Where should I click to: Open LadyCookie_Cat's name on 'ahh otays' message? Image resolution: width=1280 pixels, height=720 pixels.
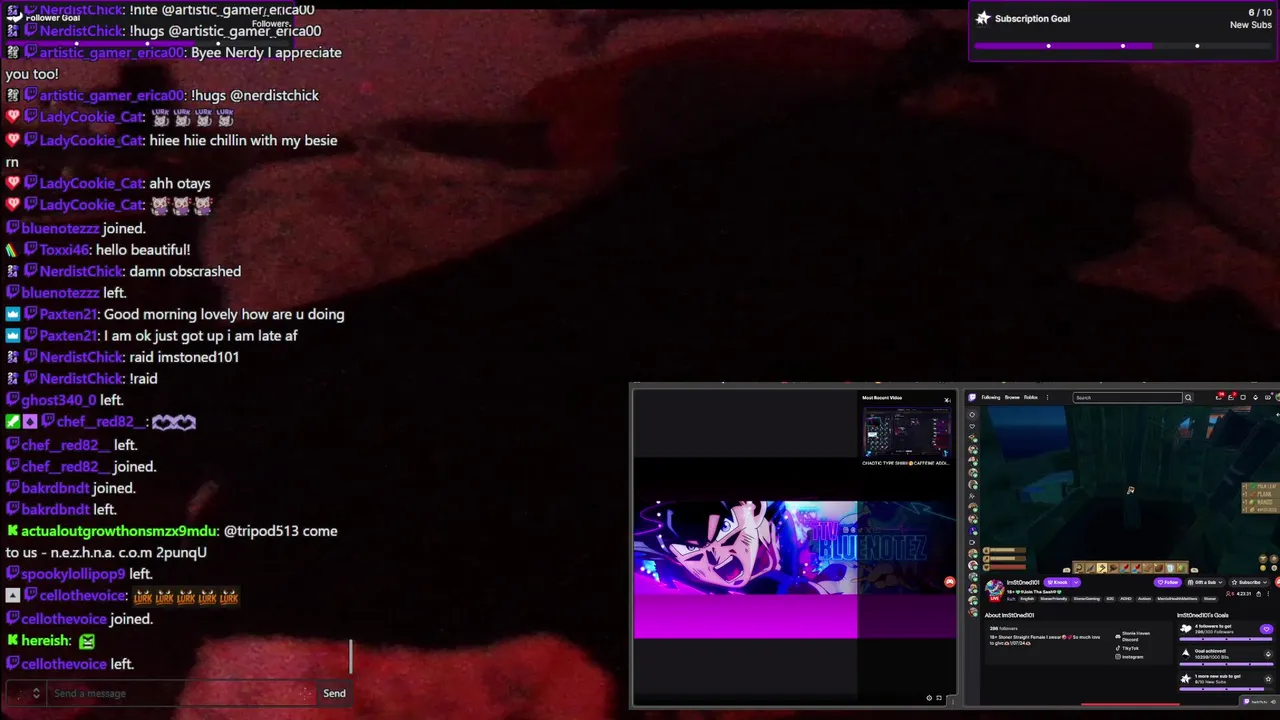click(92, 183)
